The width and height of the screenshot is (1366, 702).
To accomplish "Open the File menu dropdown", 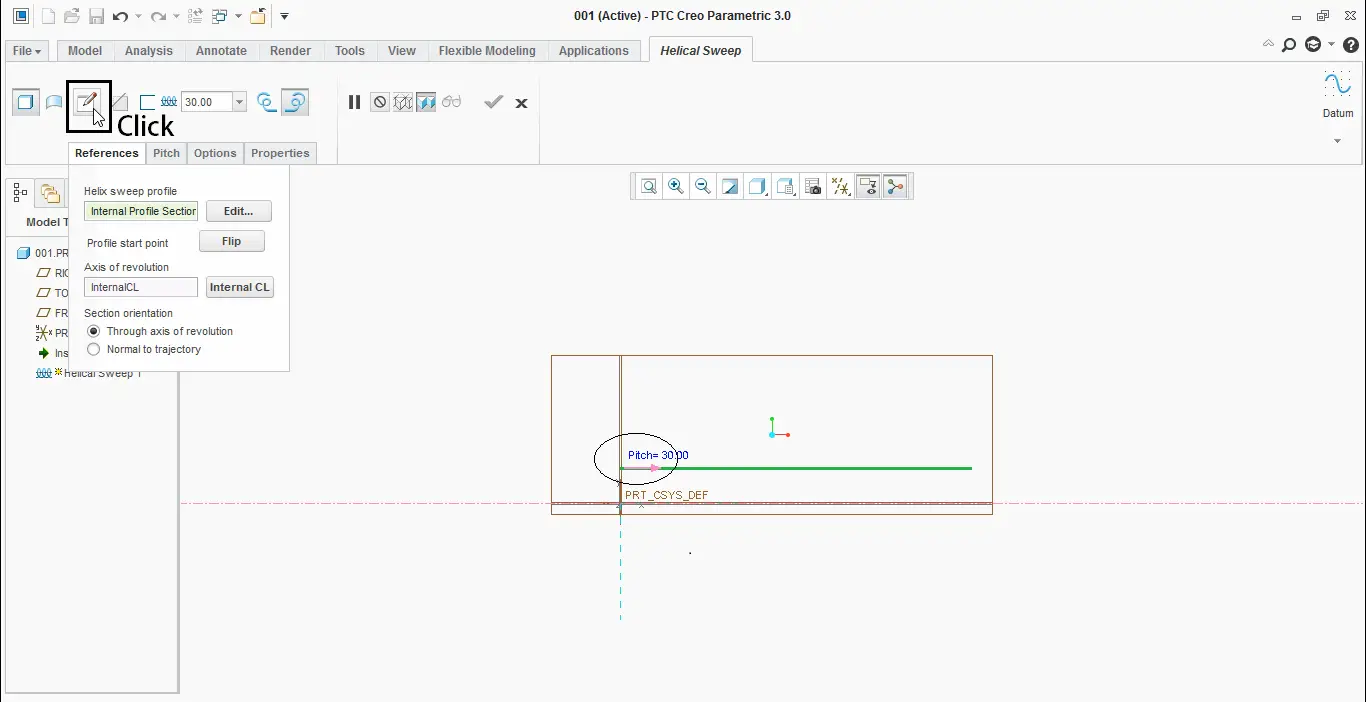I will (26, 50).
